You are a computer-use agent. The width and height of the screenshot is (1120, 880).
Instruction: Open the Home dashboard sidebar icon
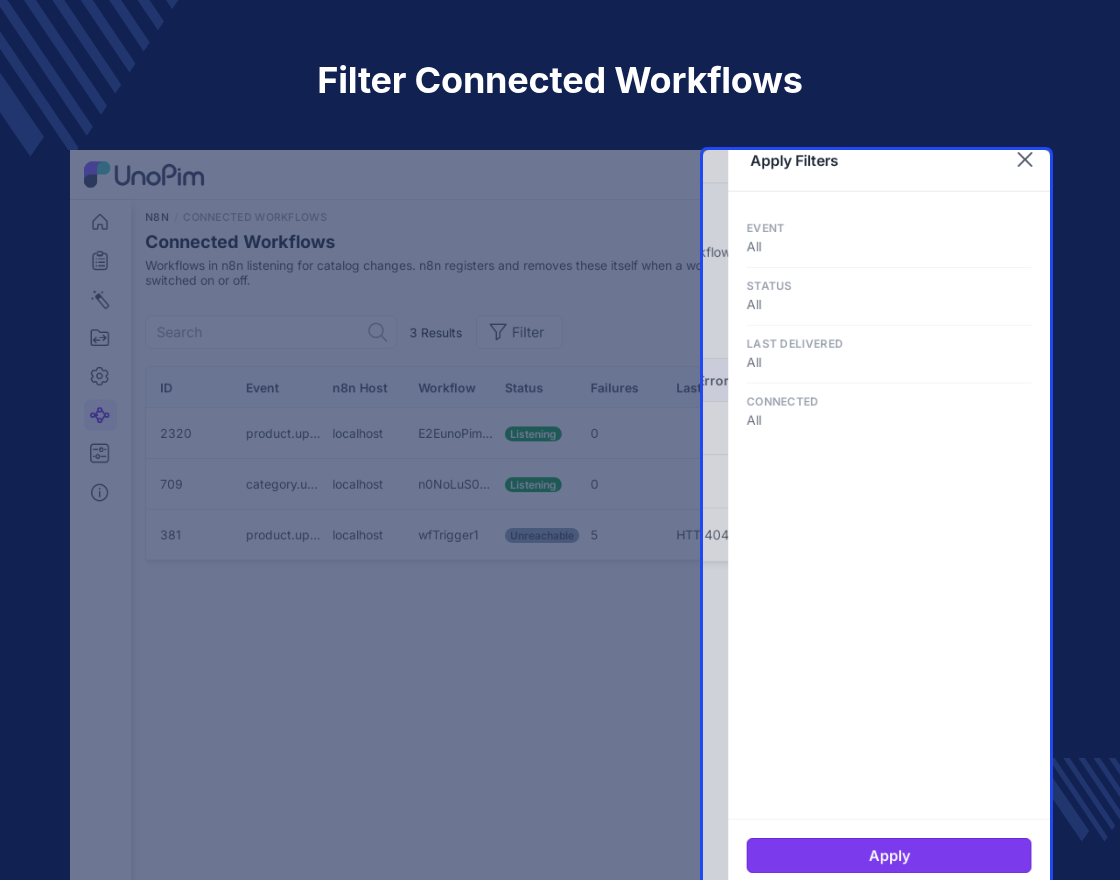100,222
